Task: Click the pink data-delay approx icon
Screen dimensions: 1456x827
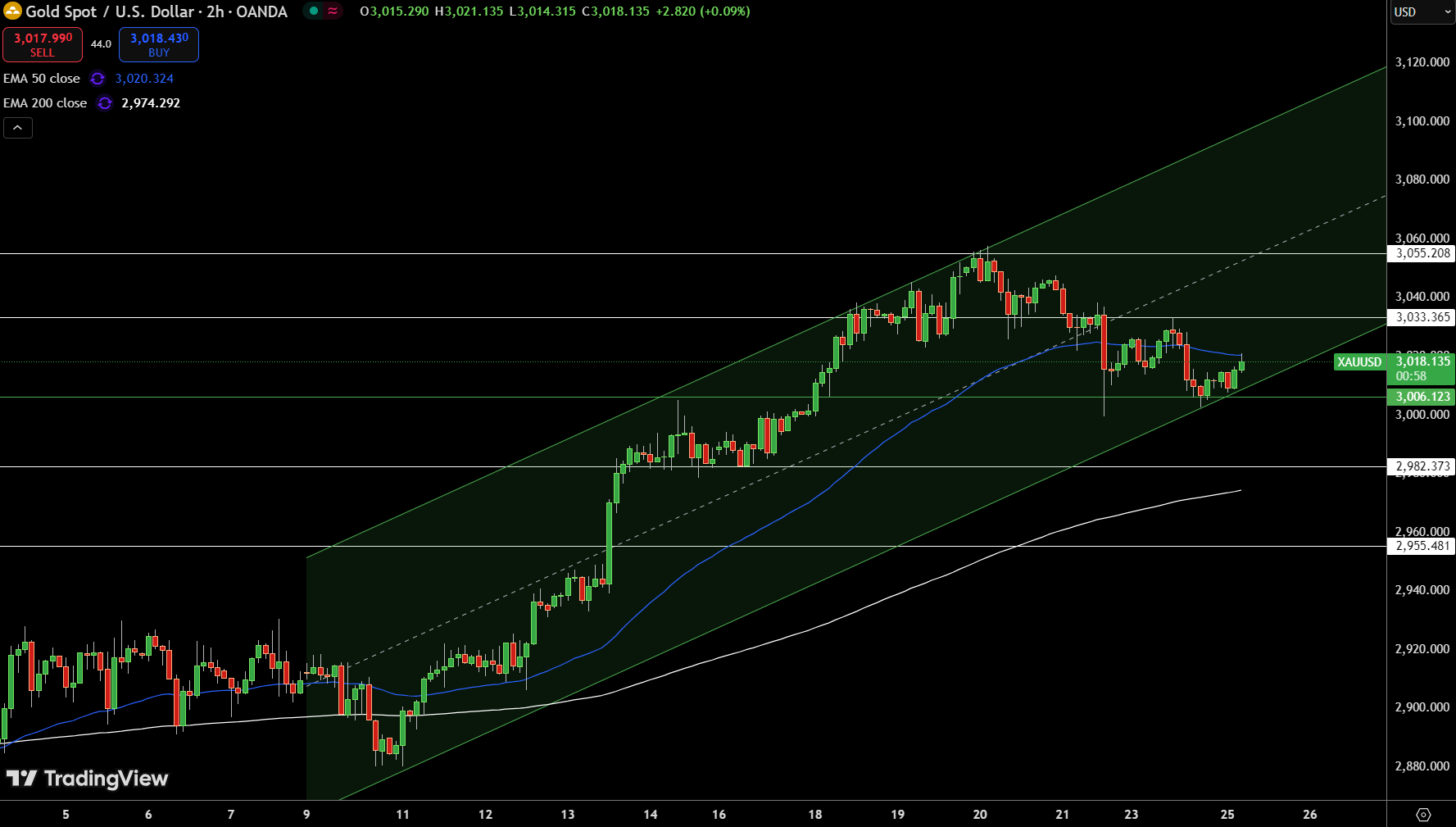Action: [333, 11]
